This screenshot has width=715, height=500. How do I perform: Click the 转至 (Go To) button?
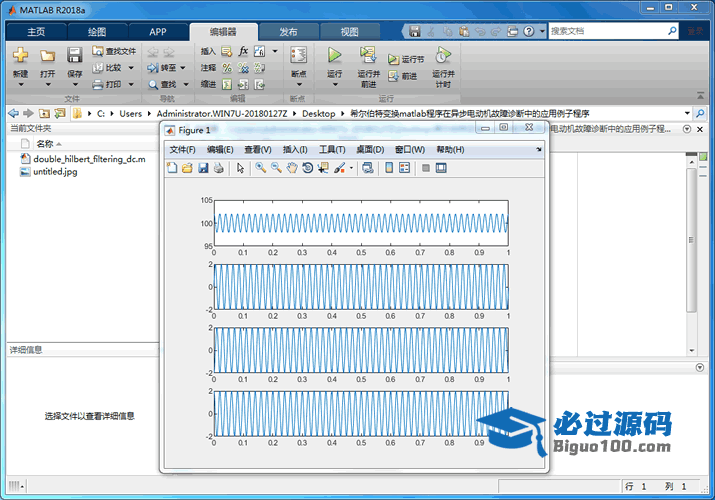click(x=161, y=68)
